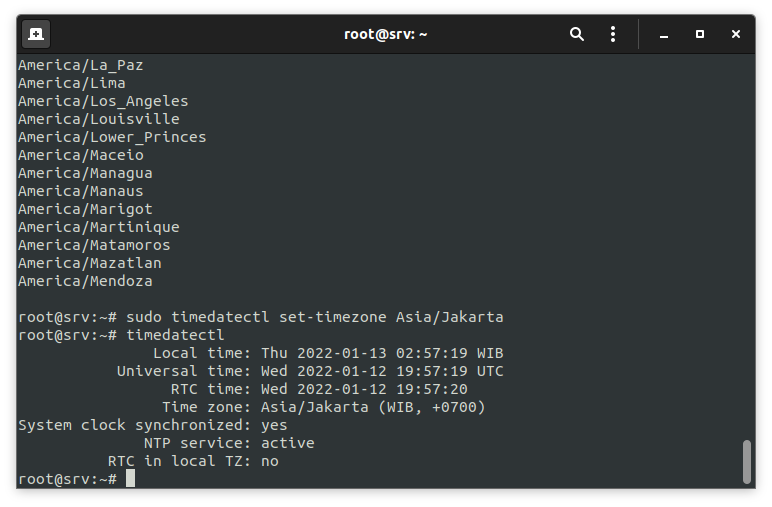
Task: Click the terminal scrollbar thumb
Action: (746, 461)
